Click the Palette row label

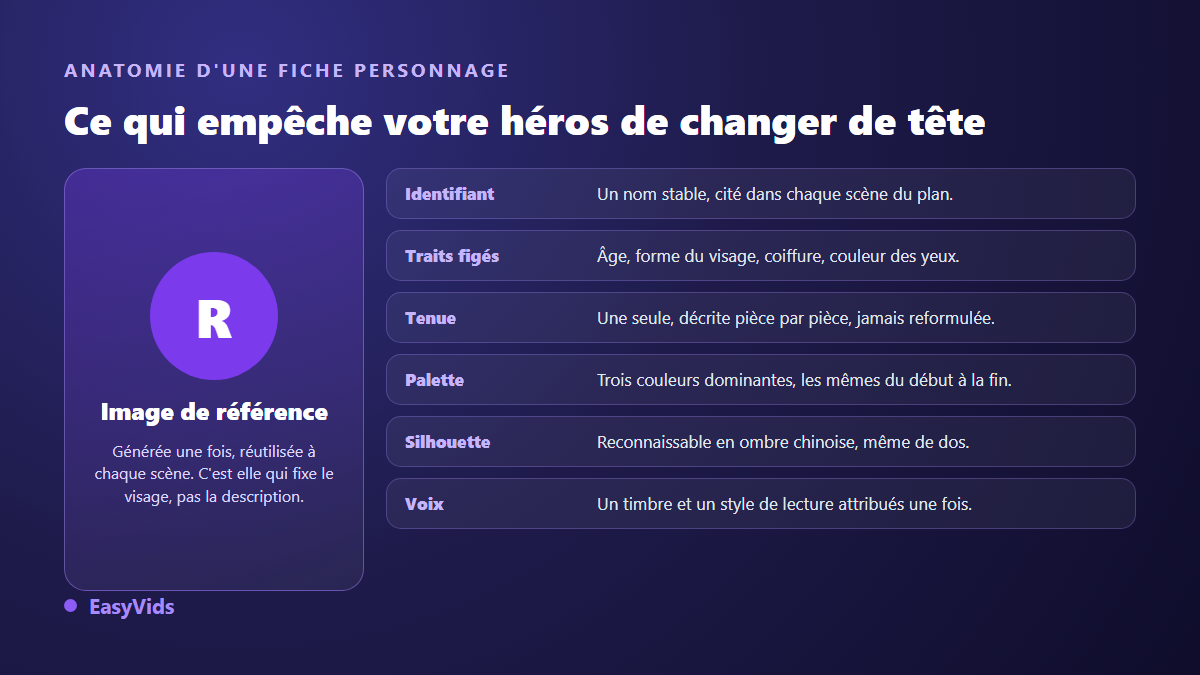coord(434,380)
